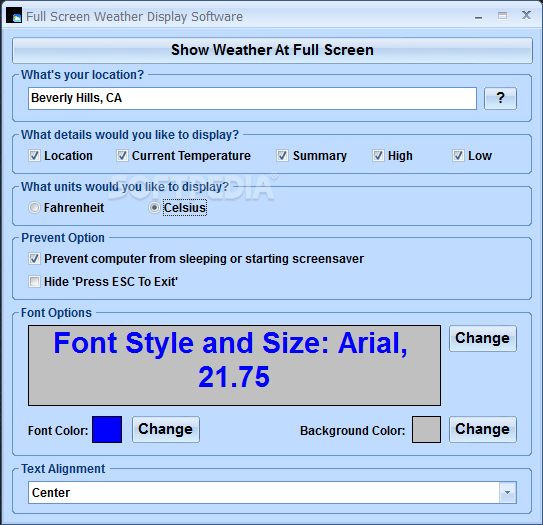Click the 'Prevent Option' group label
This screenshot has width=543, height=525.
click(x=63, y=238)
